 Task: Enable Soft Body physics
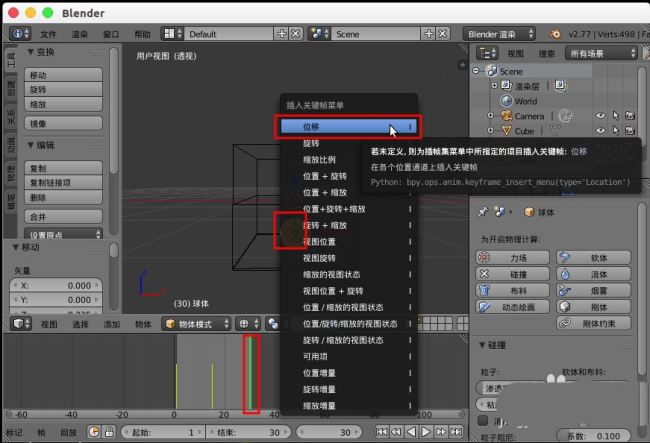tap(594, 258)
